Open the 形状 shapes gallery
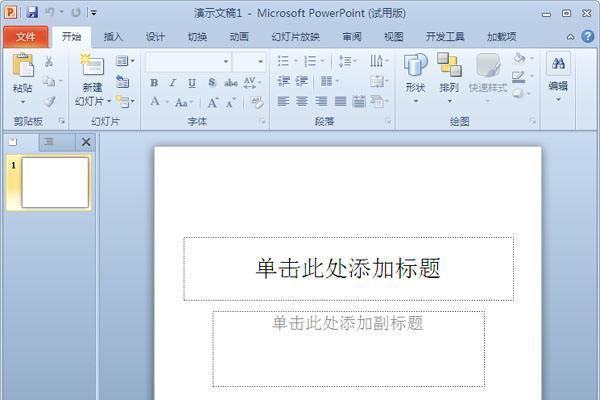The image size is (600, 400). tap(416, 78)
